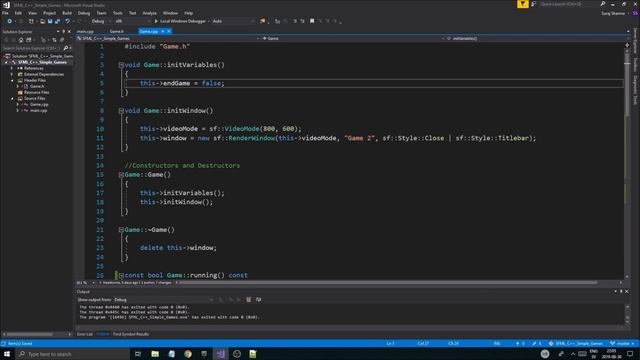Image resolution: width=640 pixels, height=360 pixels.
Task: Open the File menu
Action: 5,13
